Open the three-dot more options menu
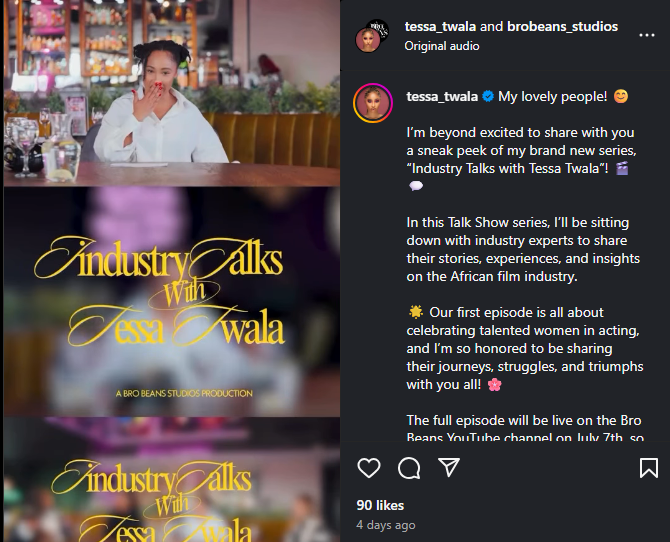Image resolution: width=670 pixels, height=542 pixels. tap(646, 35)
